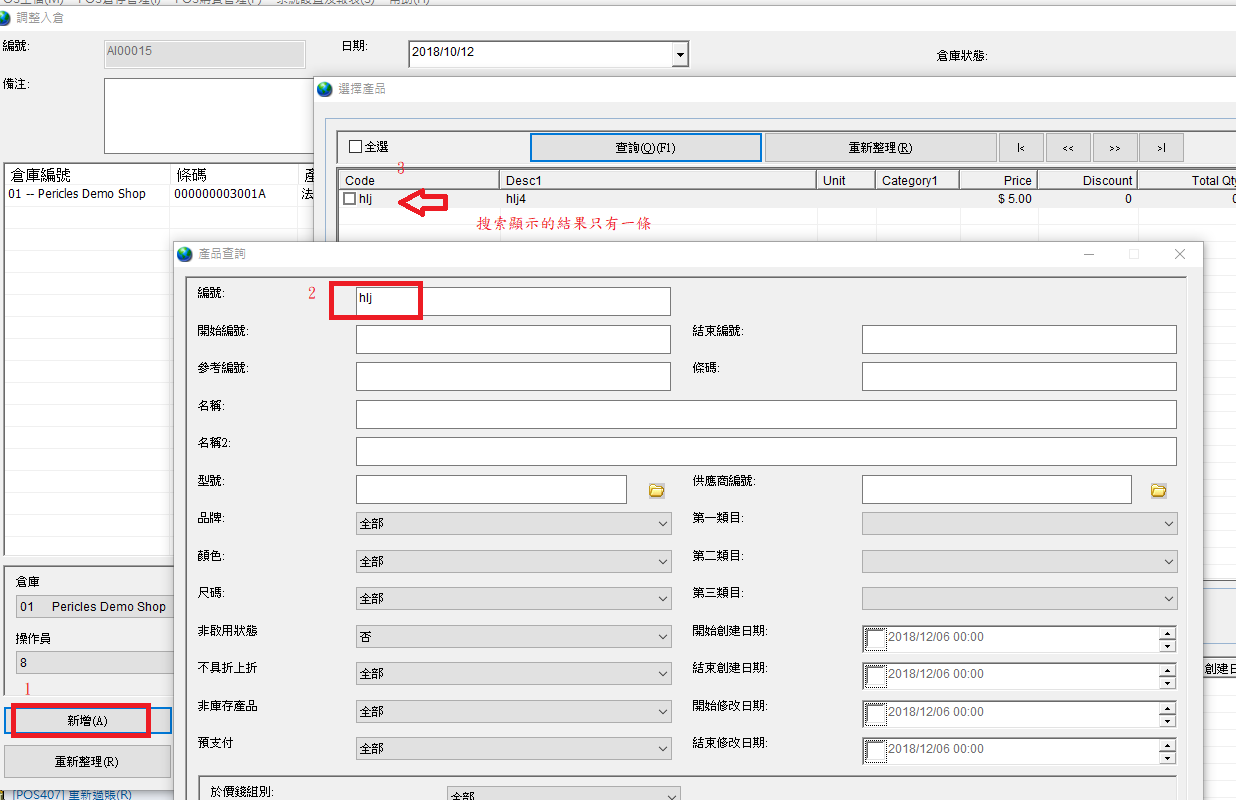This screenshot has height=800, width=1236.
Task: Sort by the Discount column header
Action: tap(1087, 180)
